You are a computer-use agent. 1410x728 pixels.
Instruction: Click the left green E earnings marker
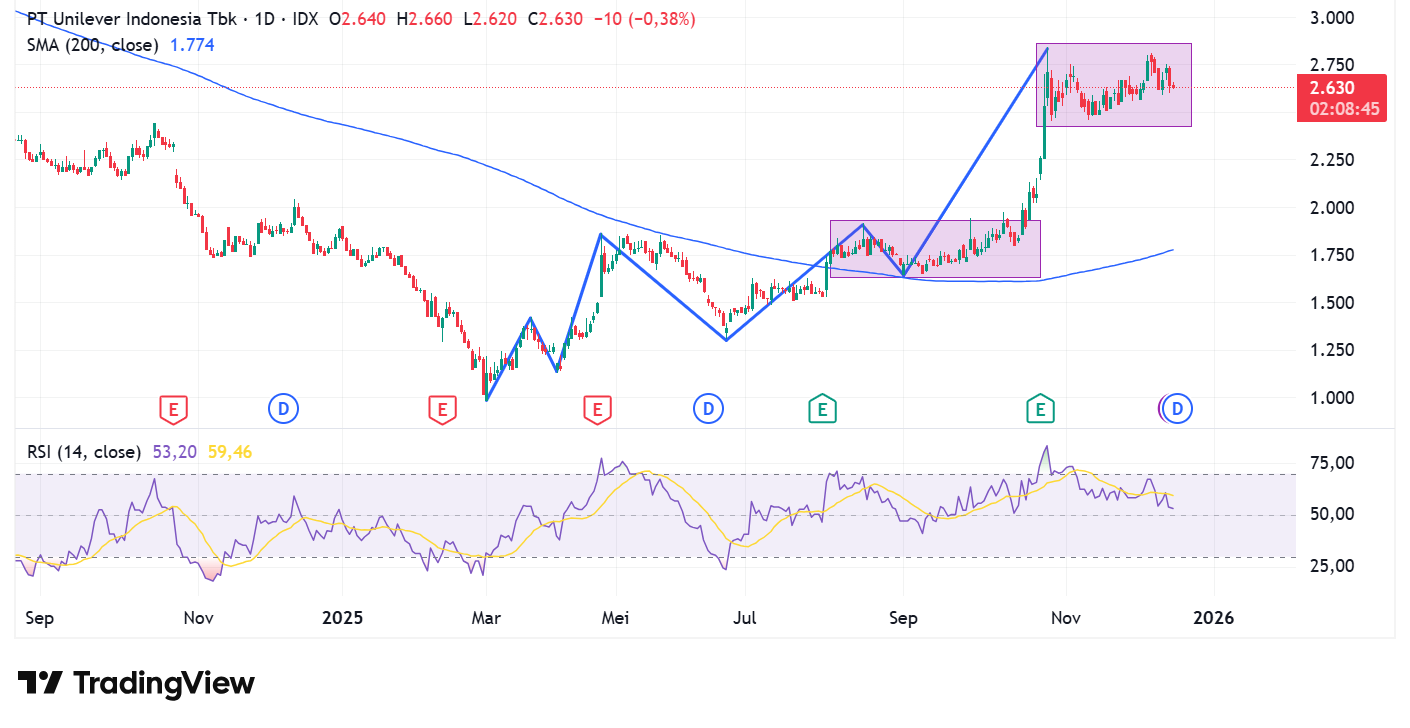point(822,408)
